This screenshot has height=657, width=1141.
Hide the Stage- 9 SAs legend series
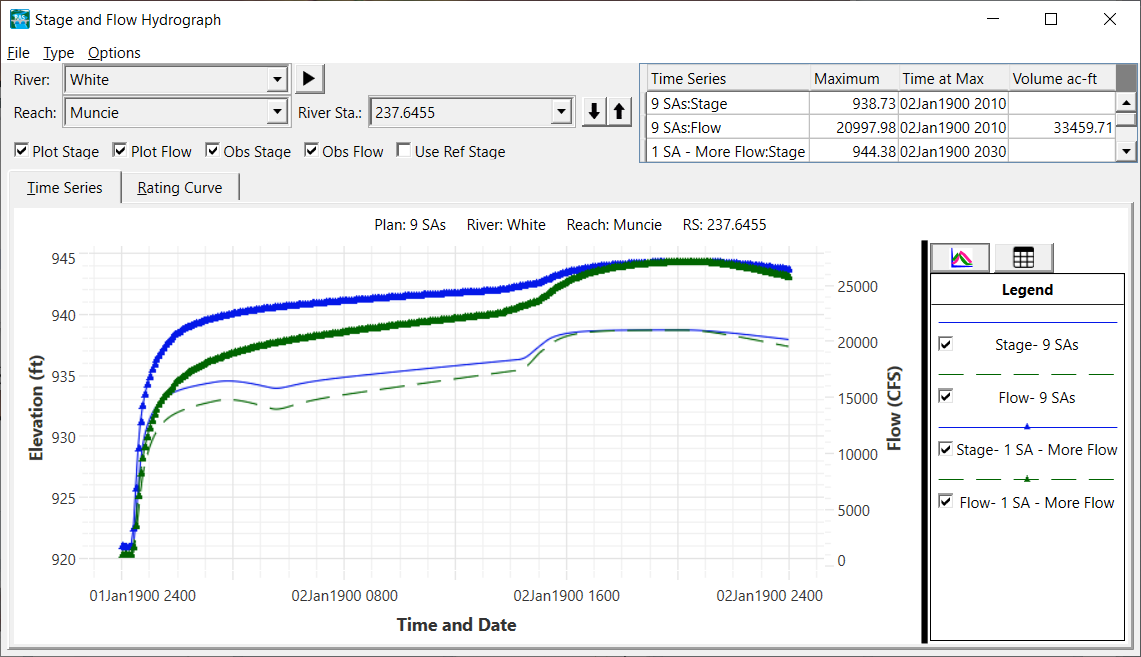[946, 344]
